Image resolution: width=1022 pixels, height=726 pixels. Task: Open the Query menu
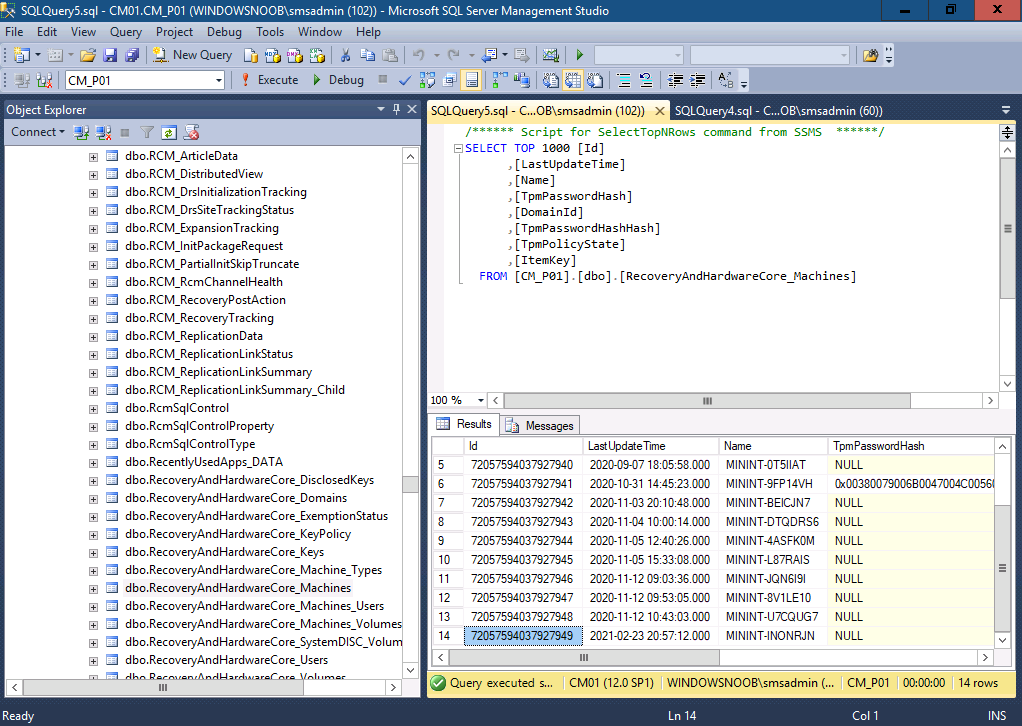tap(126, 32)
